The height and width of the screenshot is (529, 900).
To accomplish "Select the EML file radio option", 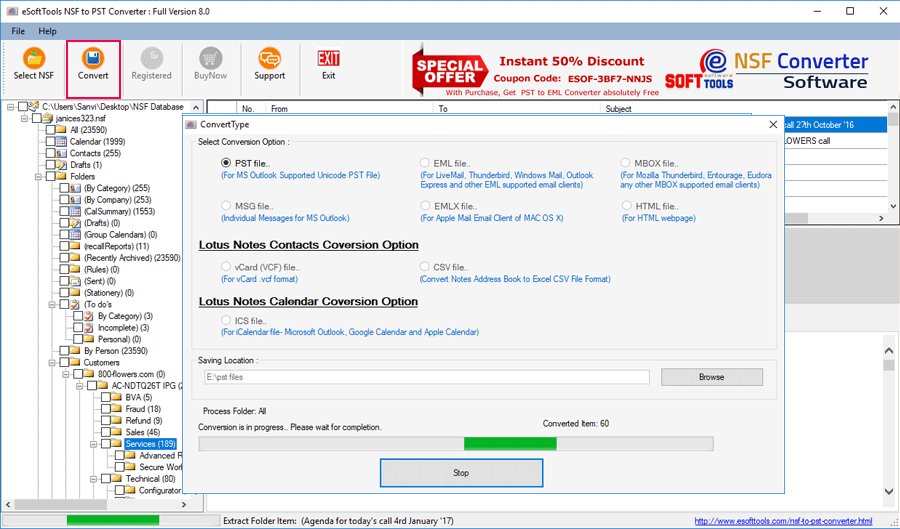I will click(425, 163).
